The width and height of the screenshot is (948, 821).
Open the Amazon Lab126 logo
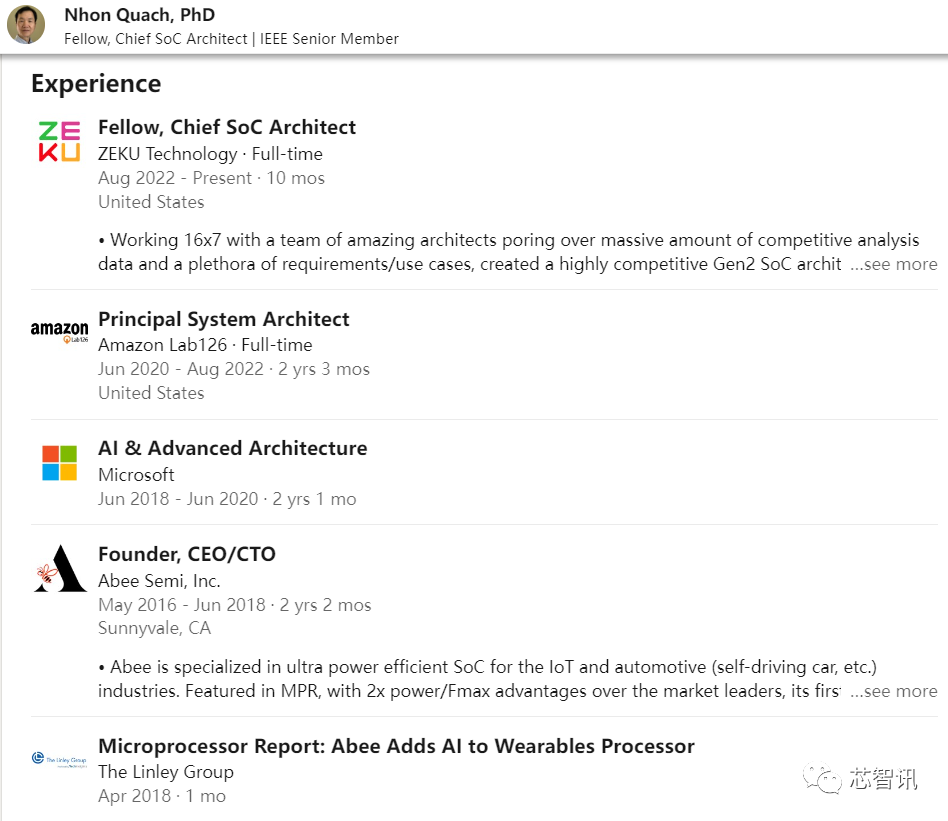click(x=59, y=332)
